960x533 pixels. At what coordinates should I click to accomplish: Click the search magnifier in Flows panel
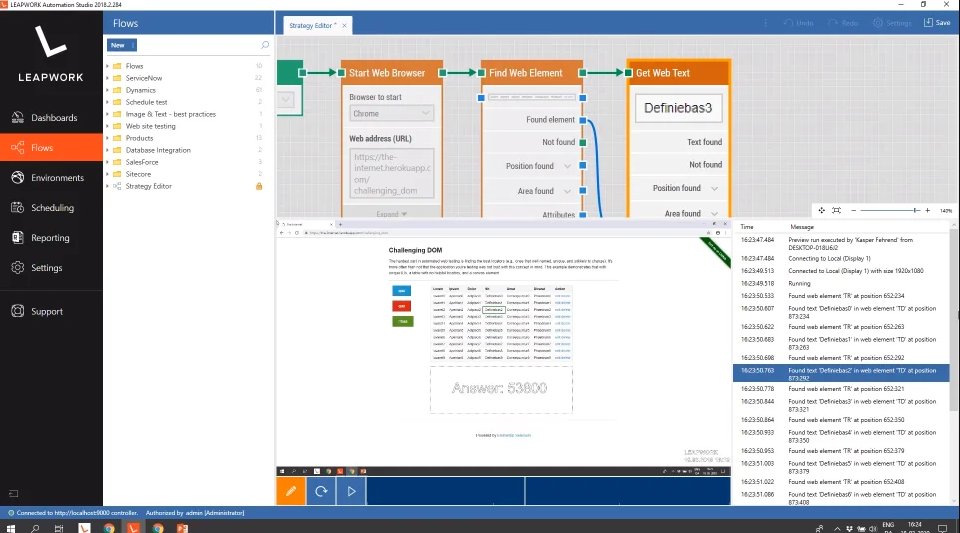pyautogui.click(x=264, y=45)
